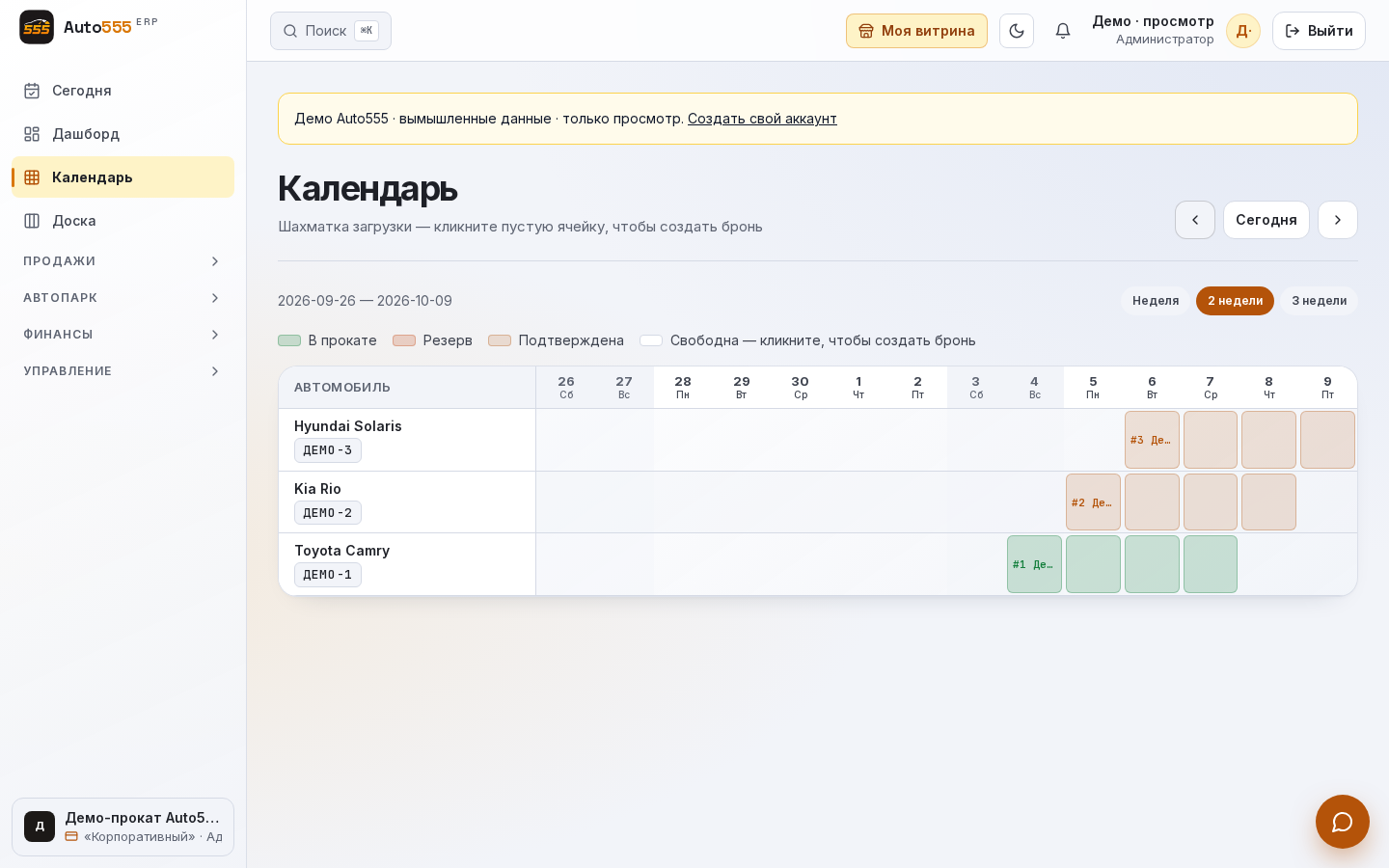Focus the Поиск search field
Image resolution: width=1389 pixels, height=868 pixels.
(331, 31)
